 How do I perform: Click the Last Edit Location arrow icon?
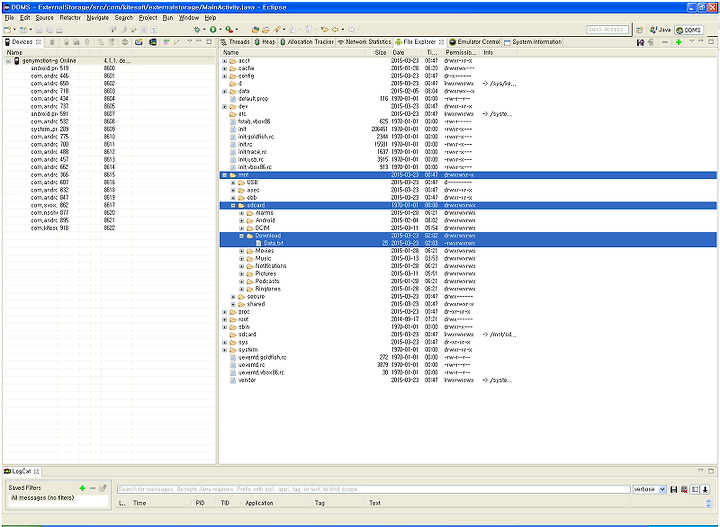(325, 29)
